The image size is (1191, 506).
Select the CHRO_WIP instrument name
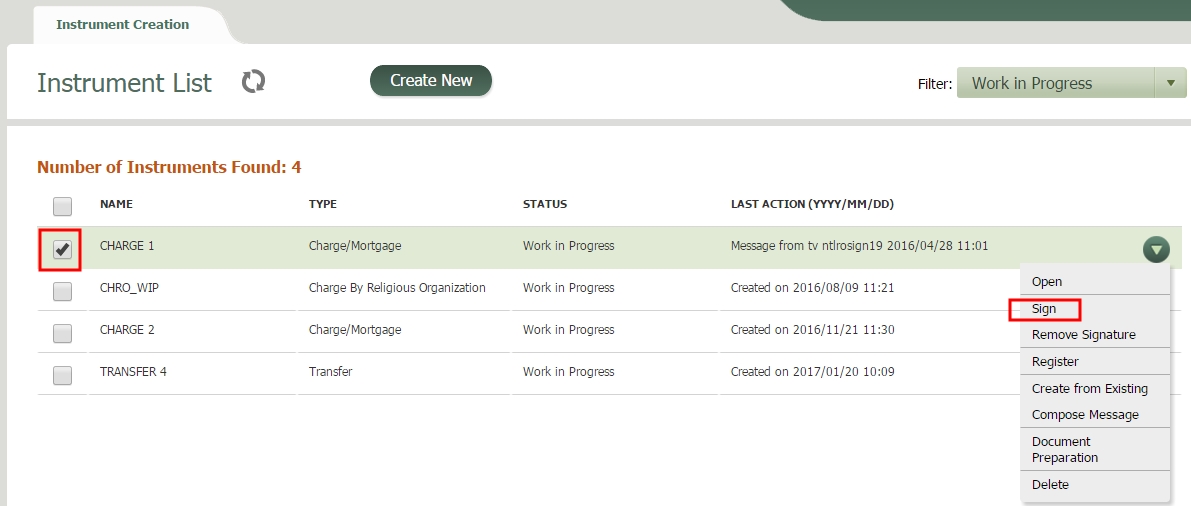(x=129, y=287)
